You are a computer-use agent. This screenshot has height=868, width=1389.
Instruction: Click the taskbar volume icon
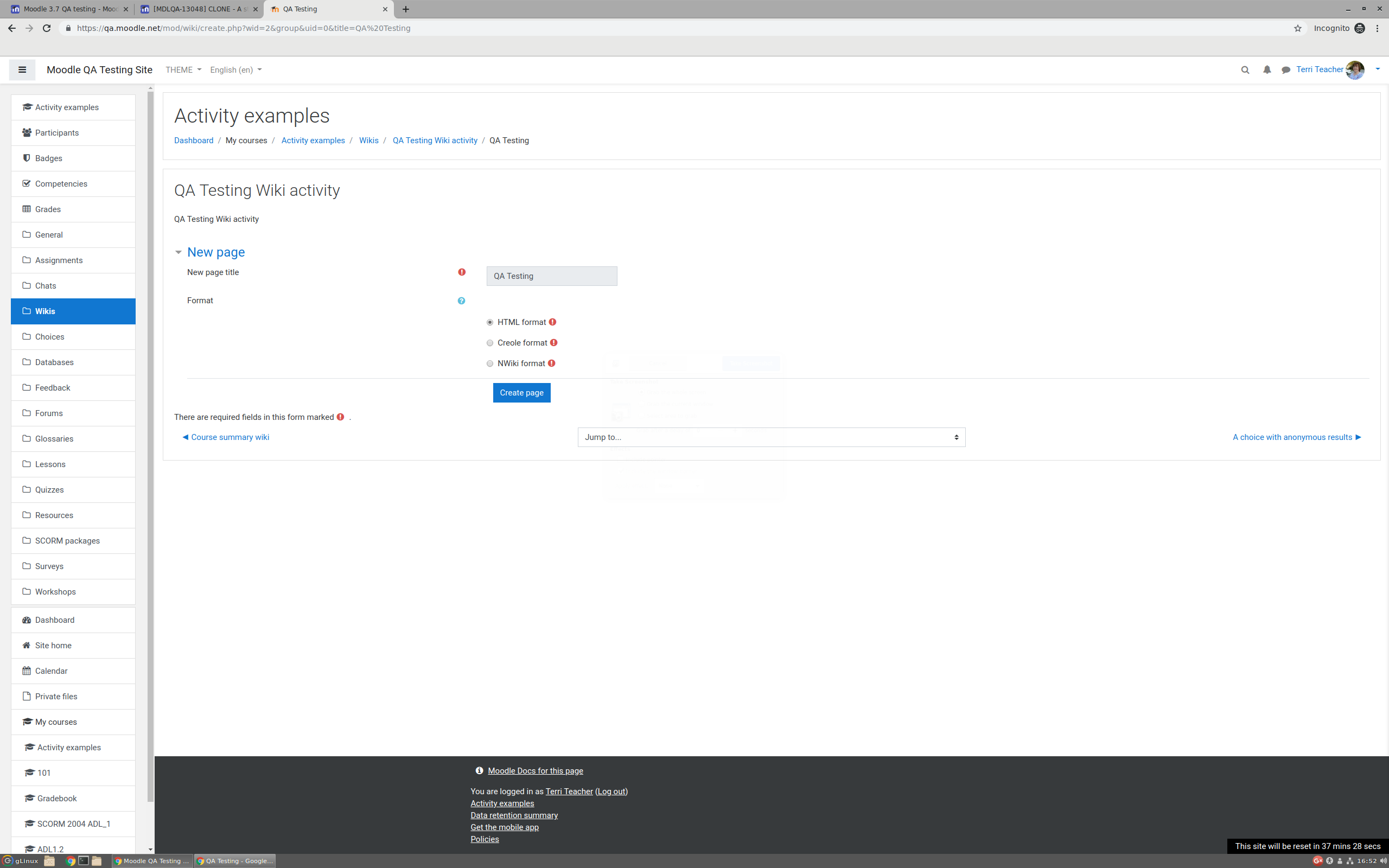point(1383,860)
